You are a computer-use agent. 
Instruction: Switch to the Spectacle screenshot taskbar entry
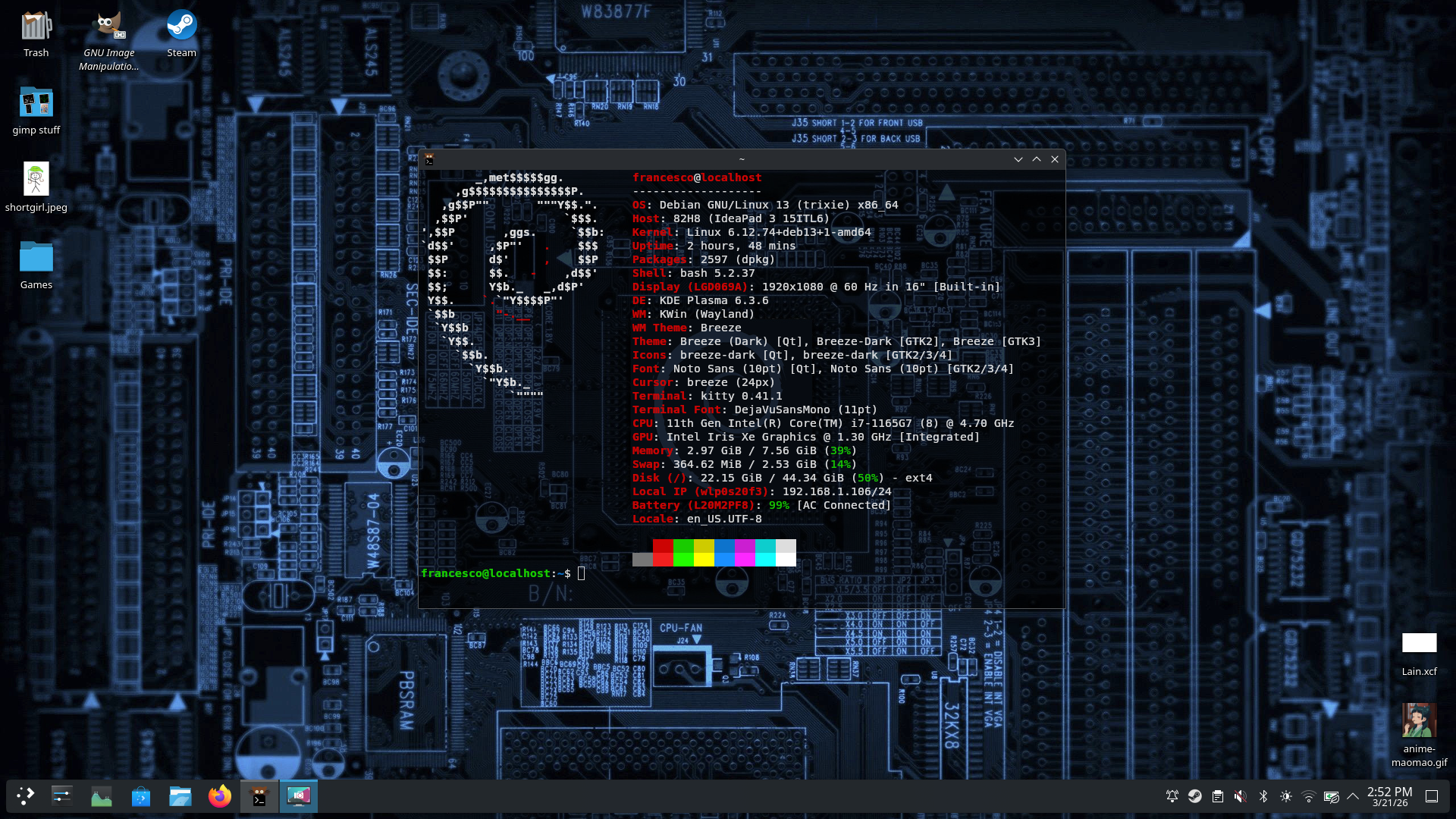tap(299, 796)
